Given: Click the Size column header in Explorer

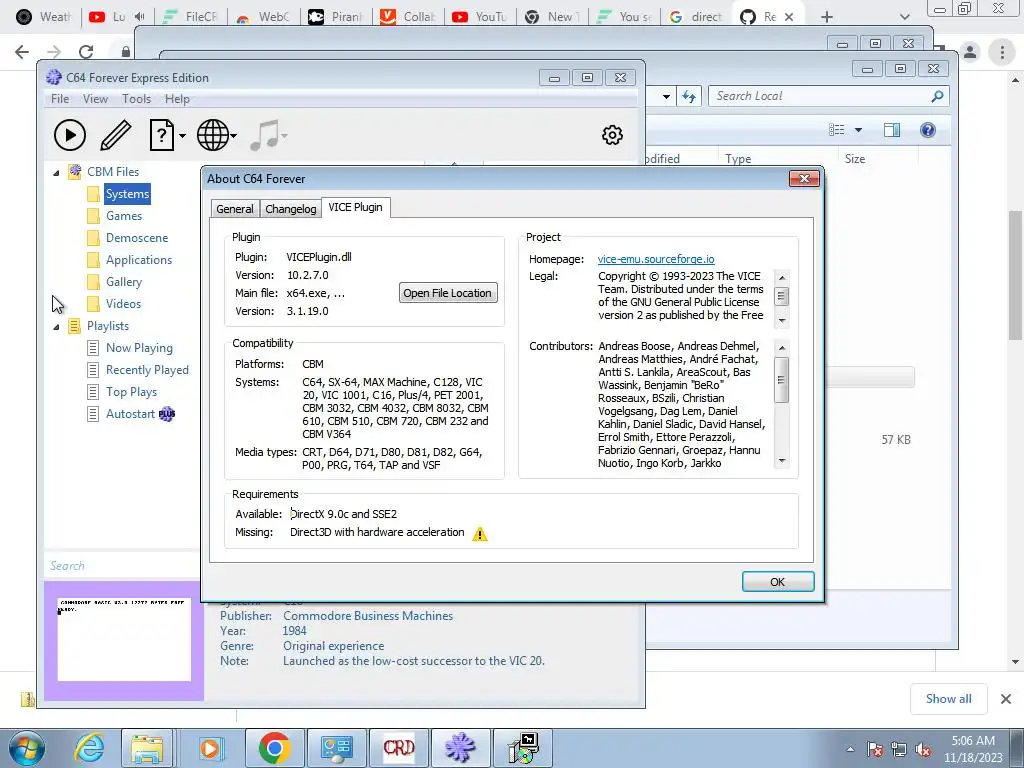Looking at the screenshot, I should (x=855, y=159).
